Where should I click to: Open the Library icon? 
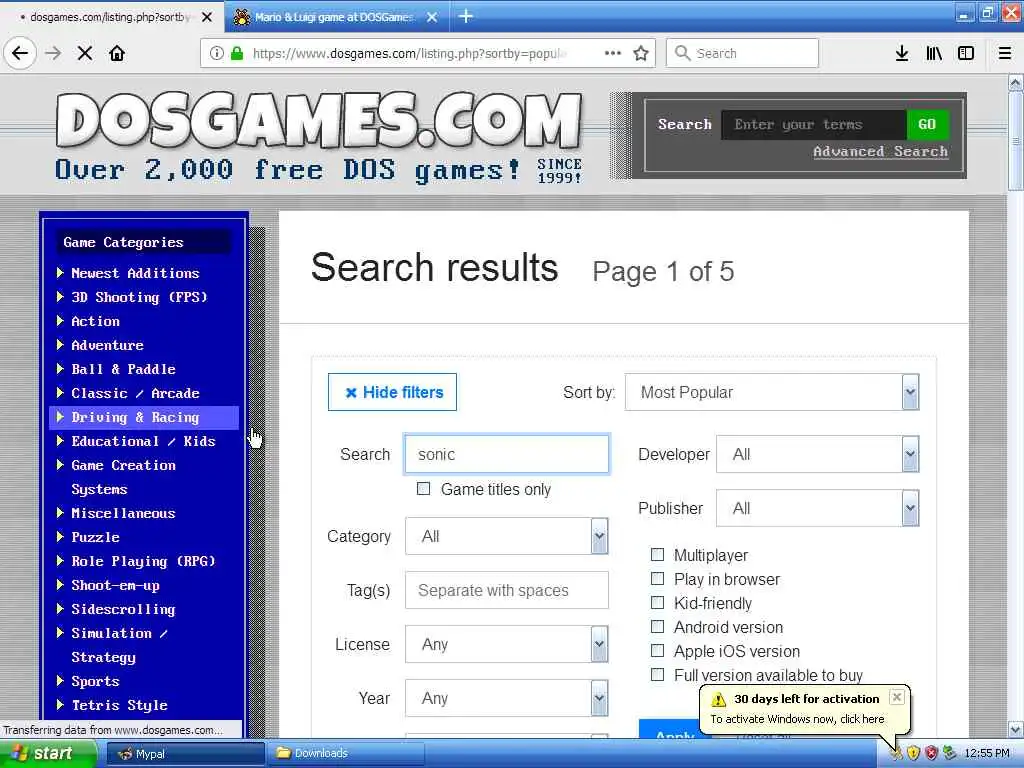[934, 53]
